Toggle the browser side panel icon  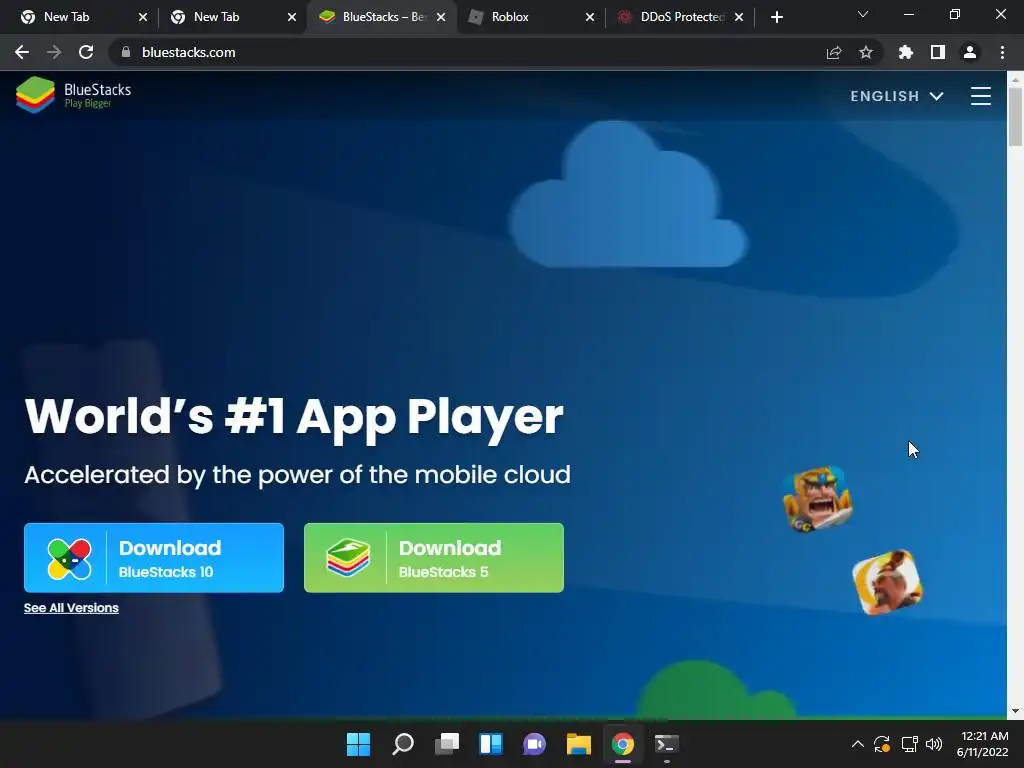938,52
